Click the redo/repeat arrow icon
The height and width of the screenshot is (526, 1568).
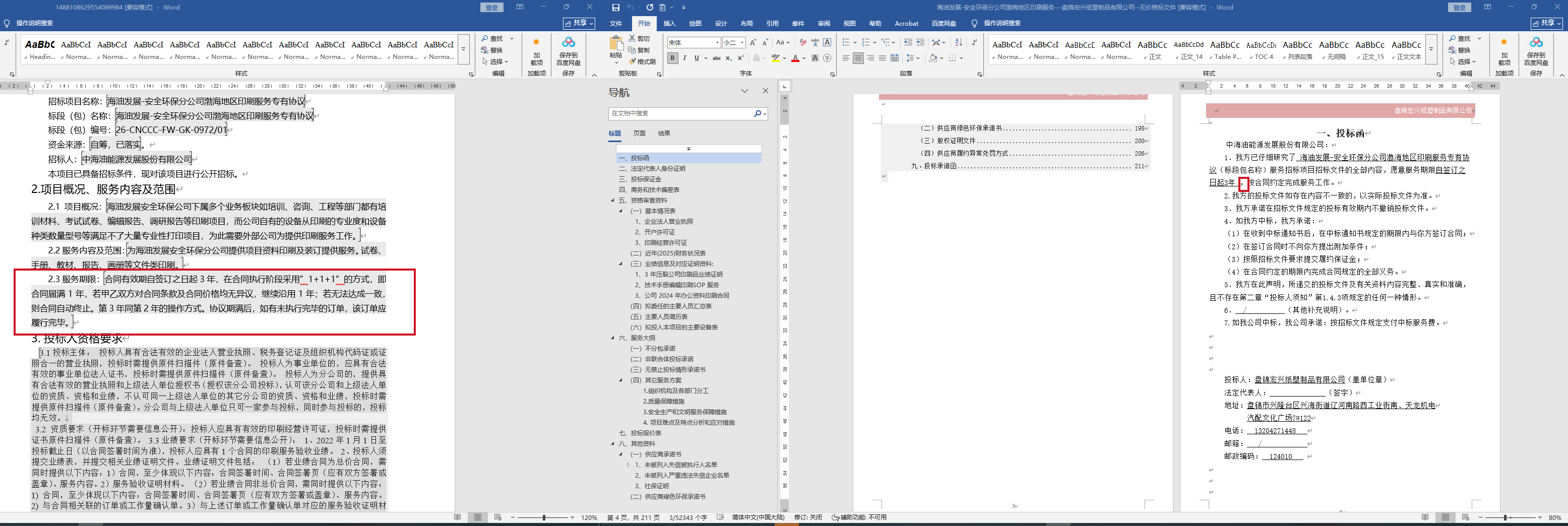point(650,7)
